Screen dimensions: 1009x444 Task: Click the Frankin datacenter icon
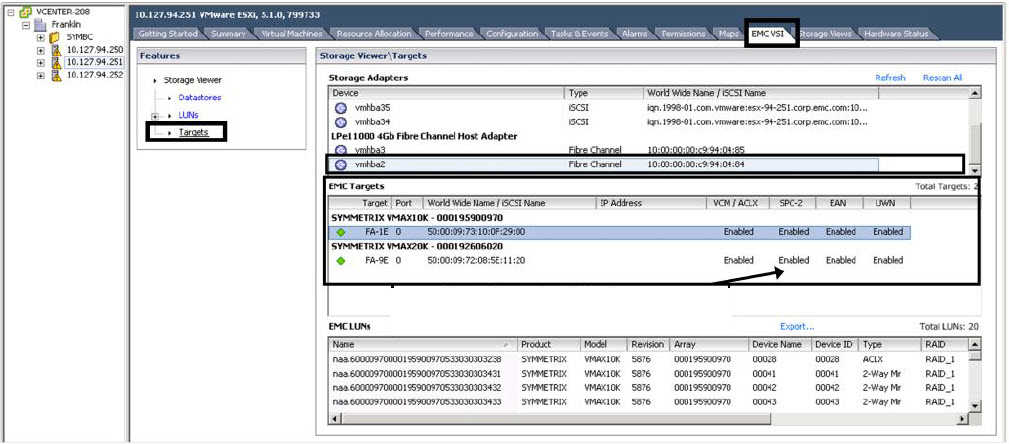pos(40,25)
